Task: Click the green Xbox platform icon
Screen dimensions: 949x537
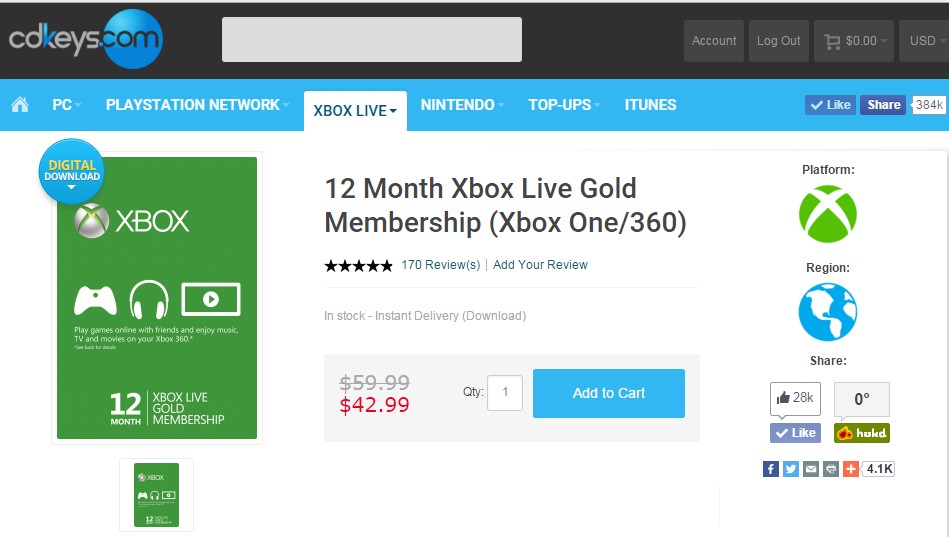Action: click(x=828, y=214)
